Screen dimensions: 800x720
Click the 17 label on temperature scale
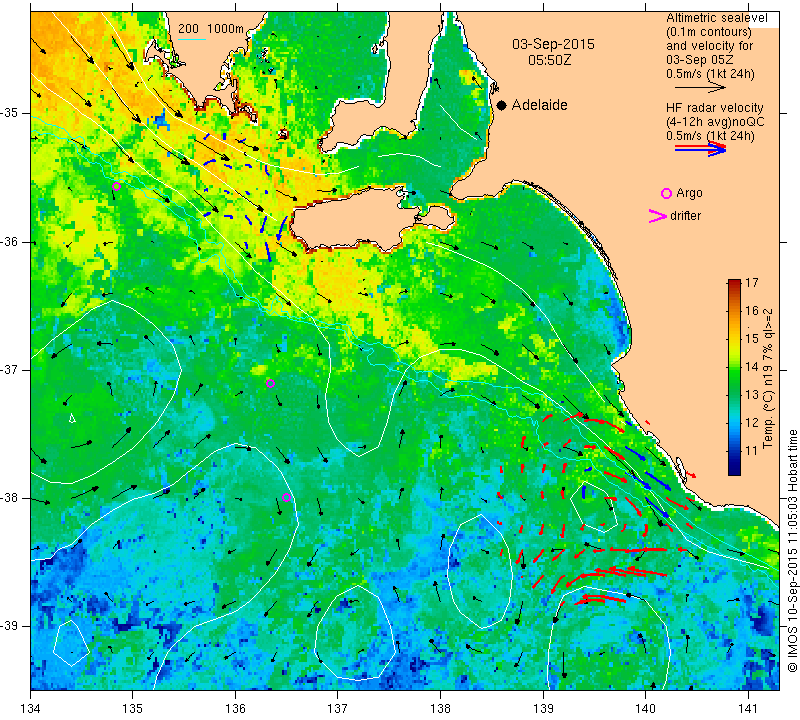(x=752, y=283)
